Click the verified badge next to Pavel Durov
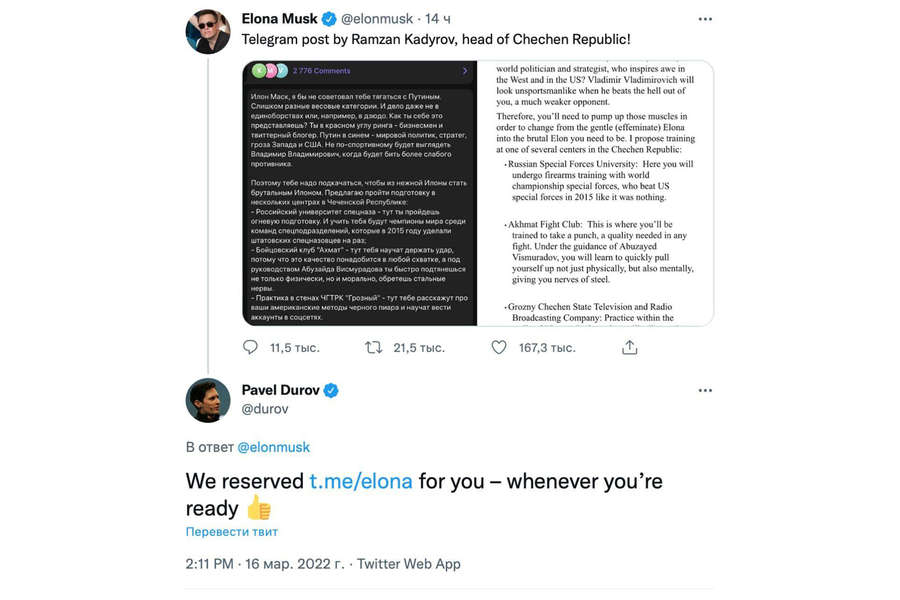The image size is (900, 600). coord(330,390)
